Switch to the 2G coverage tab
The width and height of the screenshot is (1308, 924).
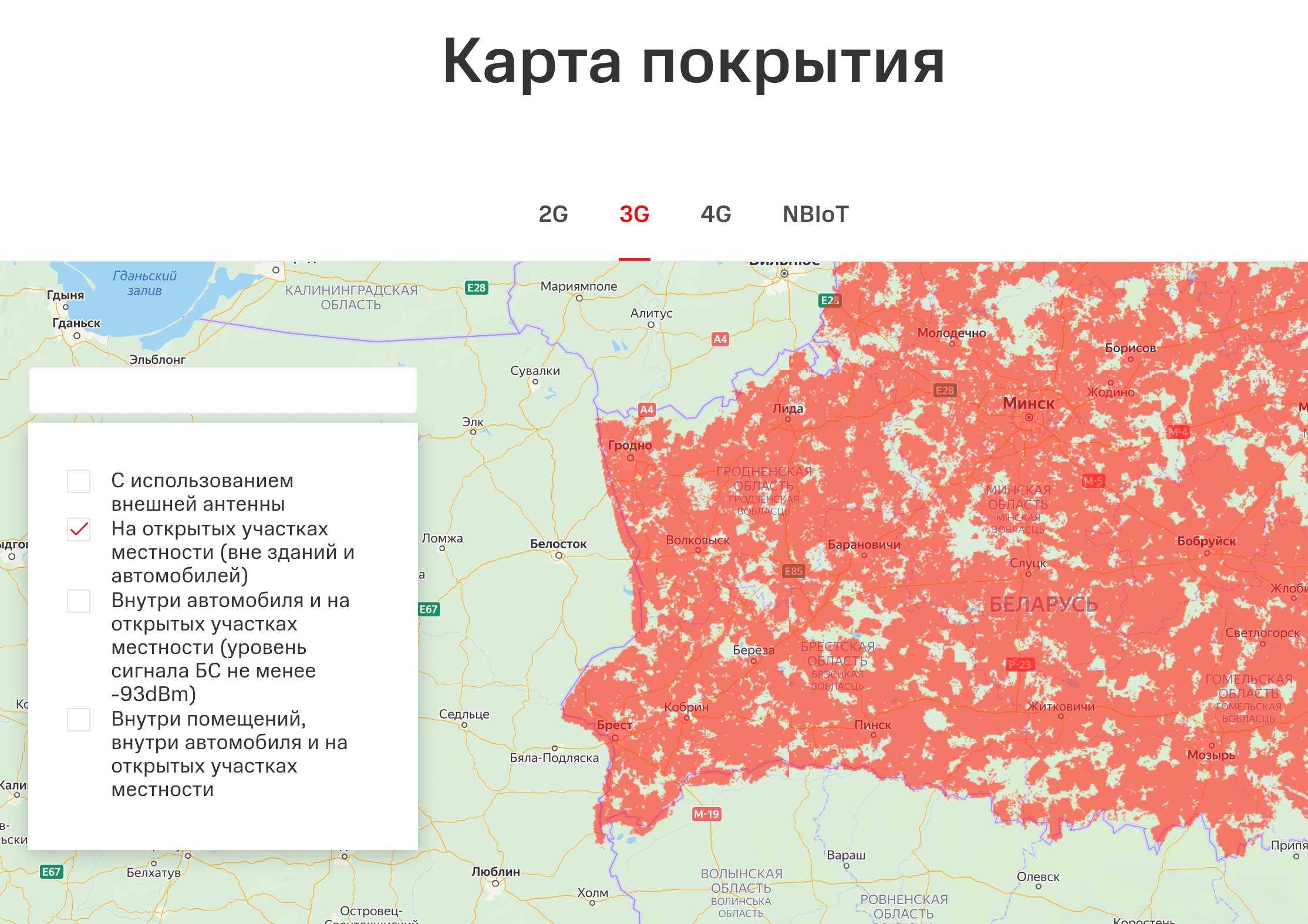(x=553, y=214)
